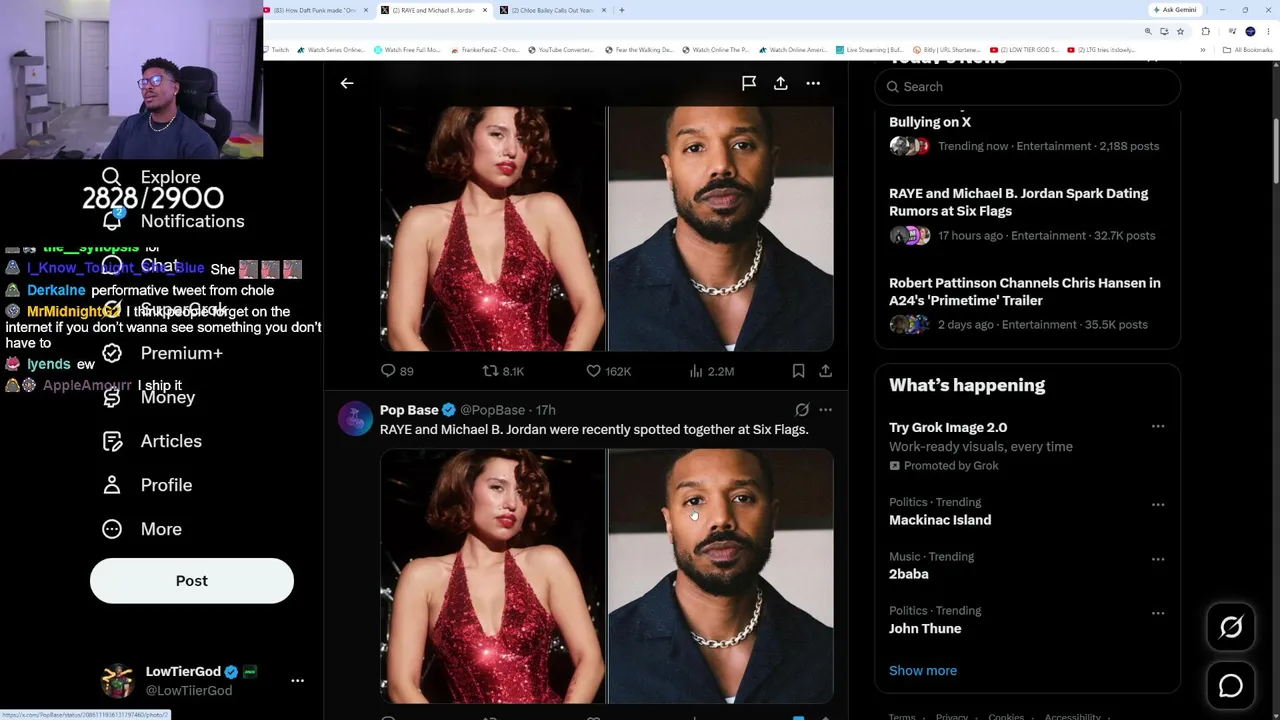Open Notifications in the X sidebar
This screenshot has width=1280, height=720.
coord(172,221)
